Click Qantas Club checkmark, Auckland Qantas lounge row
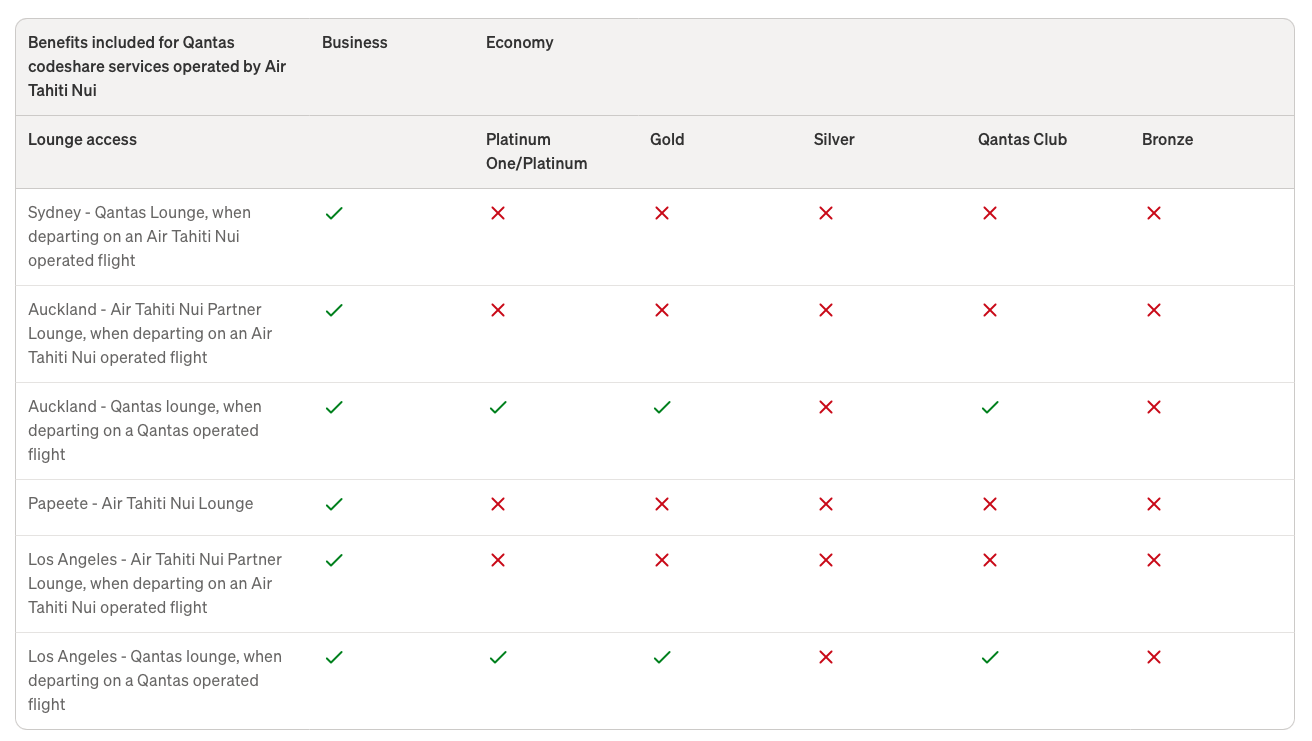 tap(990, 407)
